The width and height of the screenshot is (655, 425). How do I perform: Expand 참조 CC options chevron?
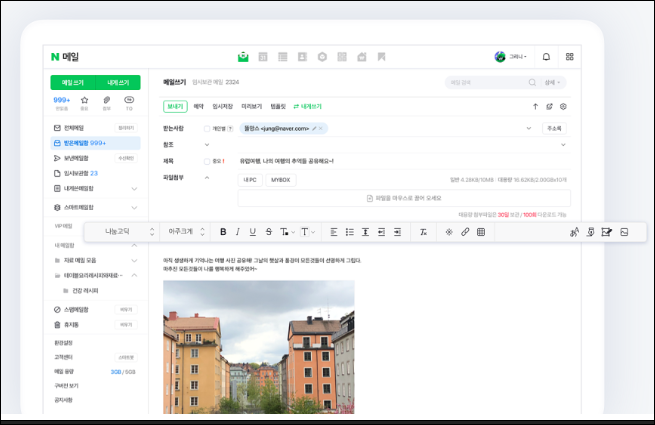pos(207,145)
